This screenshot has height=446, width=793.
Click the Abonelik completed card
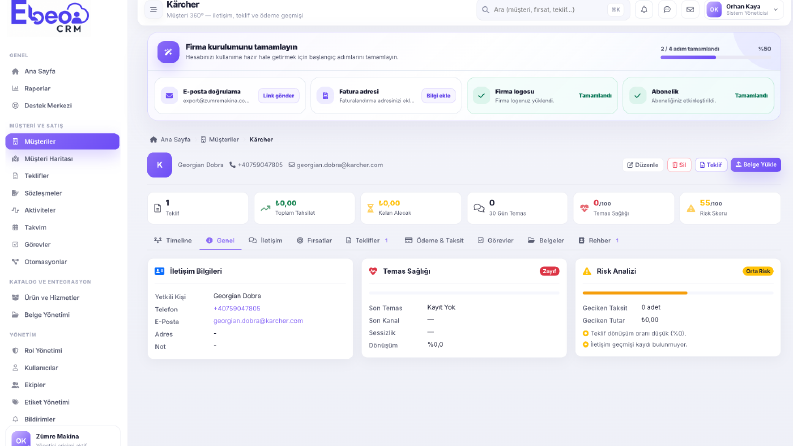coord(698,96)
